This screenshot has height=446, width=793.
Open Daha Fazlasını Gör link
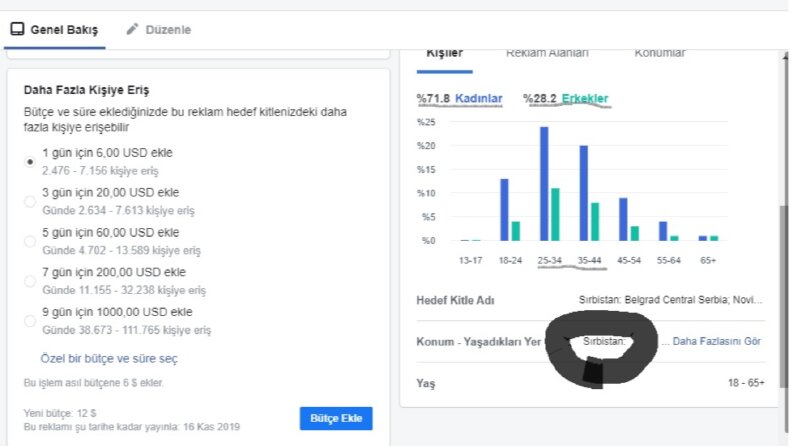pos(717,341)
